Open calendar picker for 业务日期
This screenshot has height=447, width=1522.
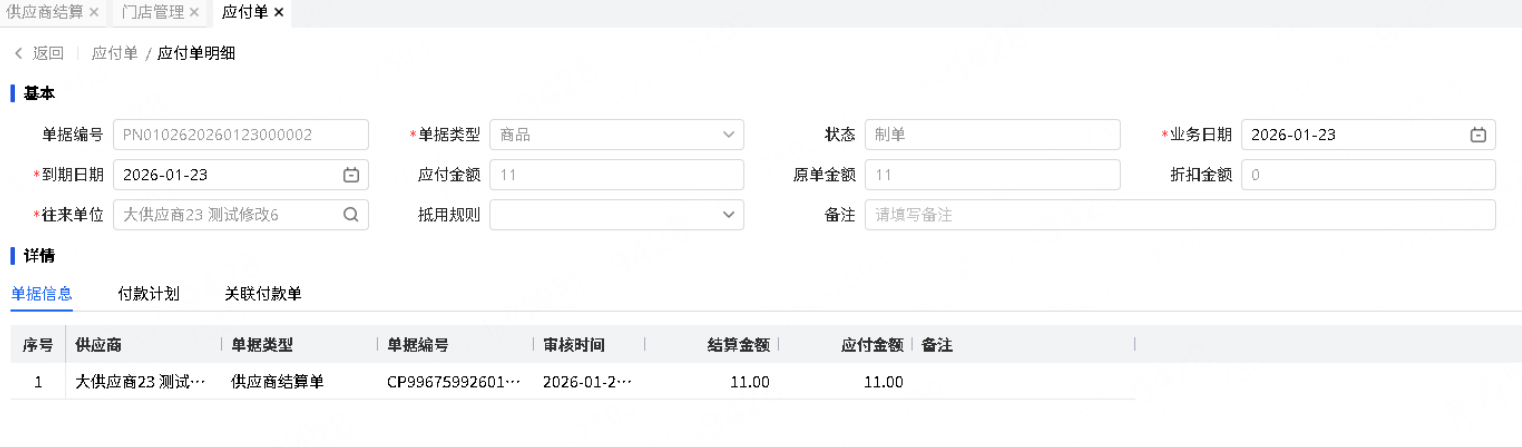(x=1477, y=135)
